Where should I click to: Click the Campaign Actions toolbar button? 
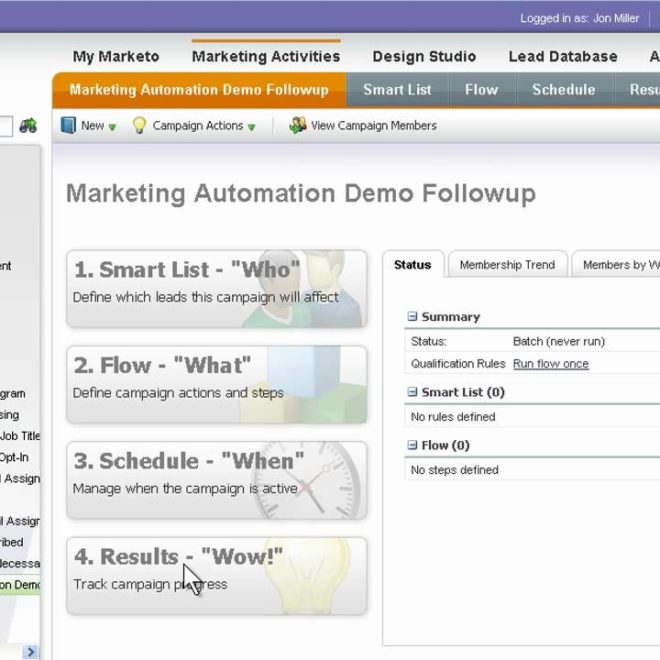coord(194,125)
